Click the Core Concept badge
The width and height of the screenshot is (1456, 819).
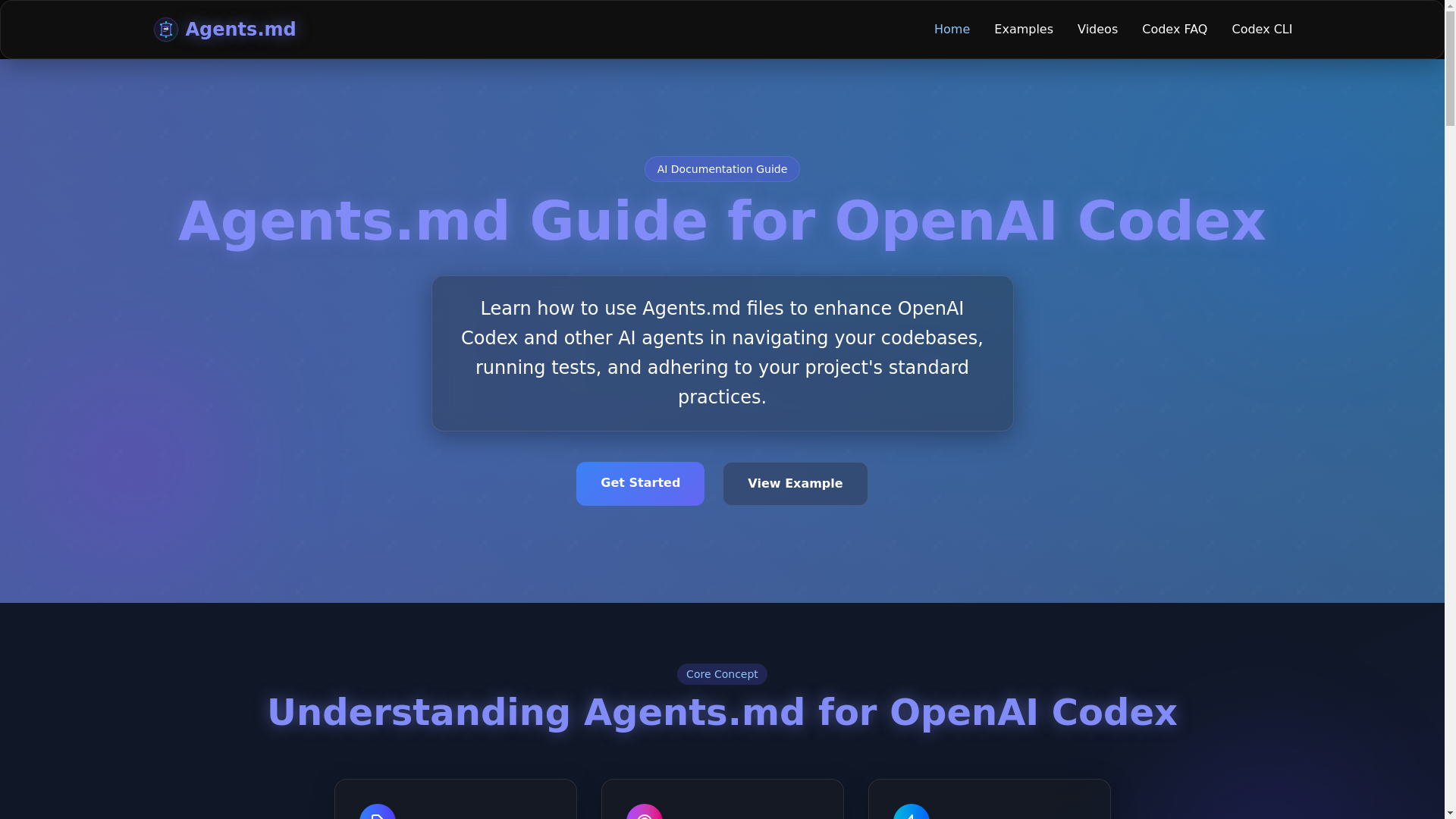click(x=722, y=674)
